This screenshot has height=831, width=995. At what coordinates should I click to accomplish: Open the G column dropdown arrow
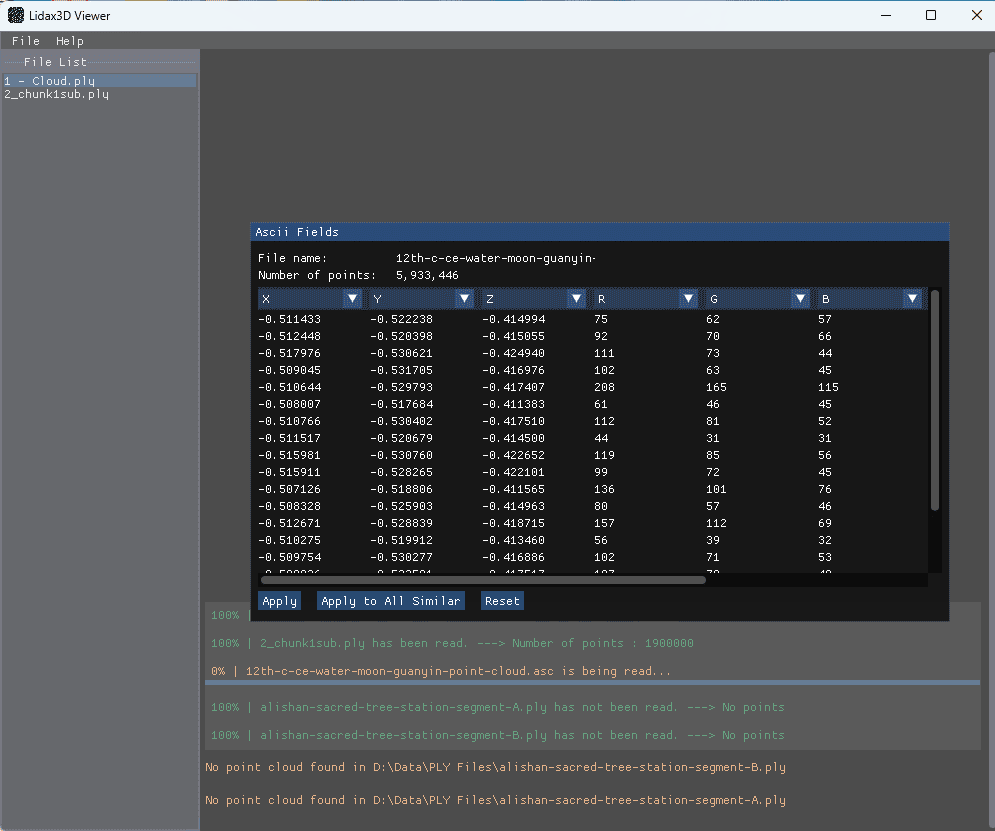coord(800,299)
